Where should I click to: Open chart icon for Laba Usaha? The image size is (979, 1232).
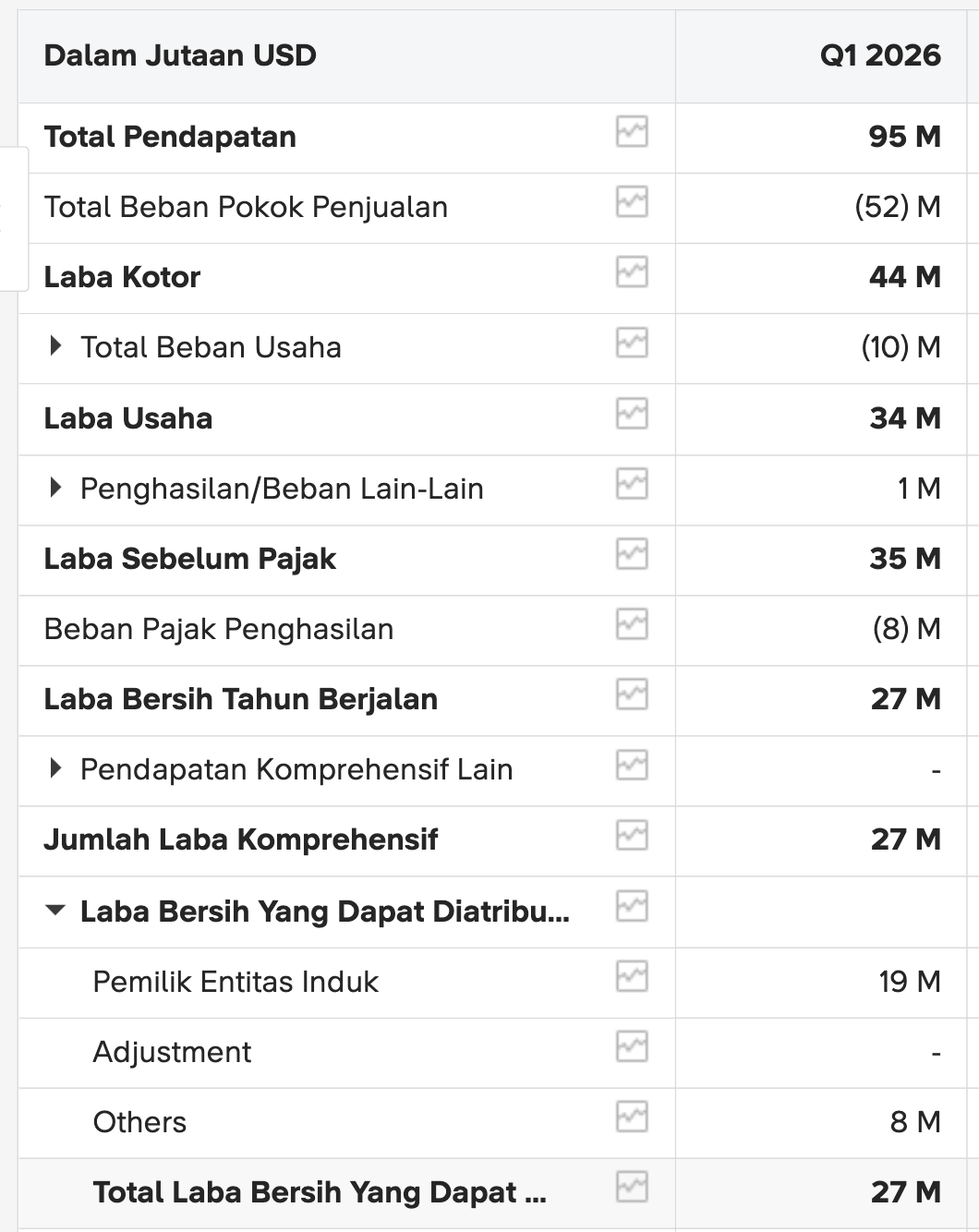pyautogui.click(x=632, y=413)
